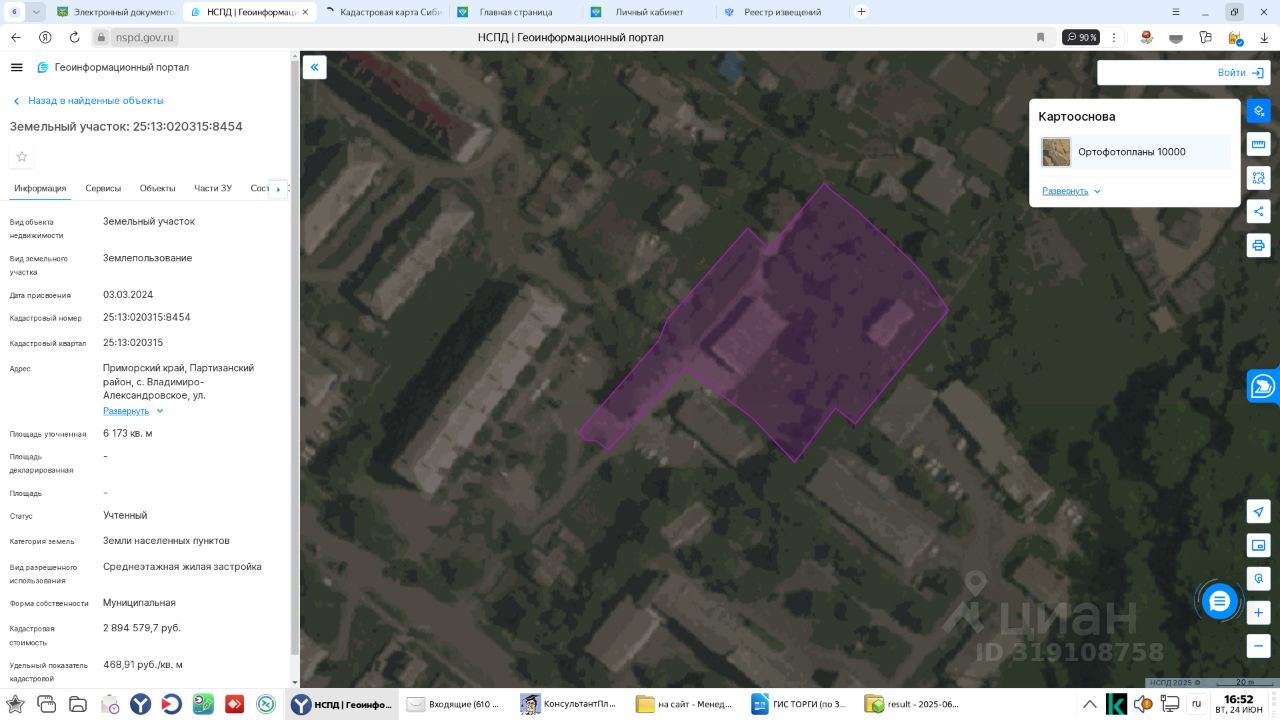Go back via Назад в найденные объекты link
Image resolution: width=1280 pixels, height=720 pixels.
pos(88,101)
